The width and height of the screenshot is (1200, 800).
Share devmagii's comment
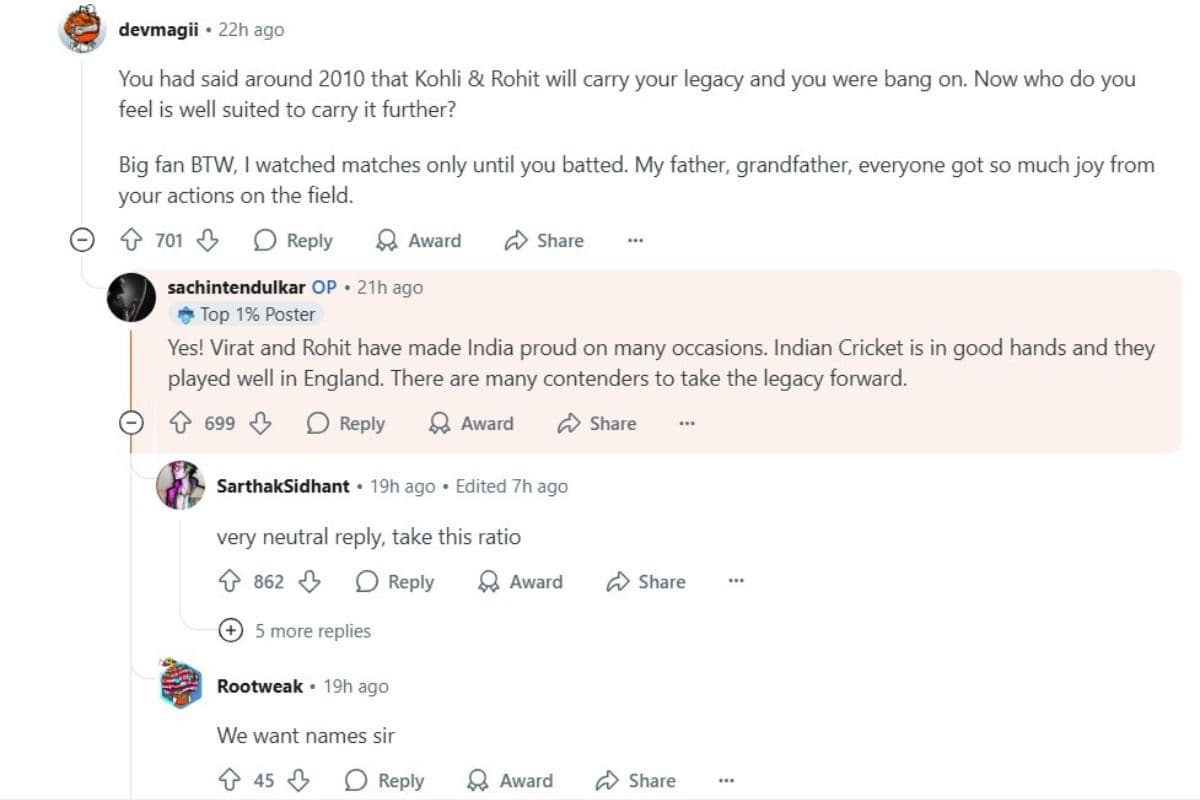click(545, 241)
